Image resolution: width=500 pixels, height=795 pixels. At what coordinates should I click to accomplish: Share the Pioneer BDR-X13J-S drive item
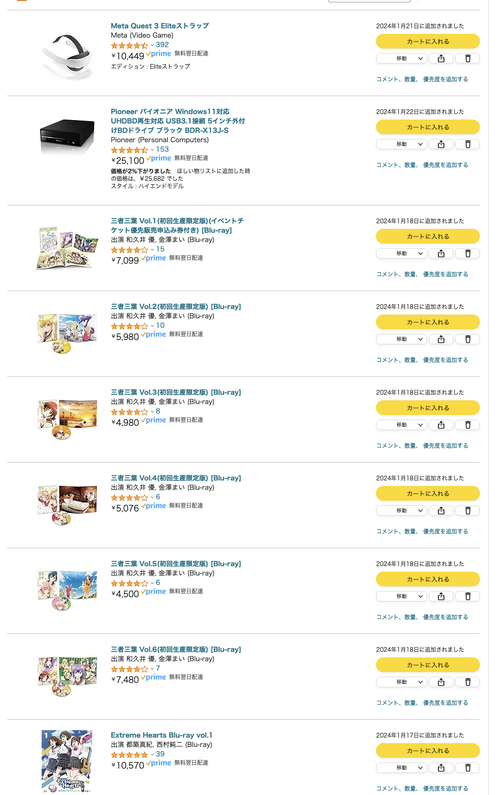point(441,144)
